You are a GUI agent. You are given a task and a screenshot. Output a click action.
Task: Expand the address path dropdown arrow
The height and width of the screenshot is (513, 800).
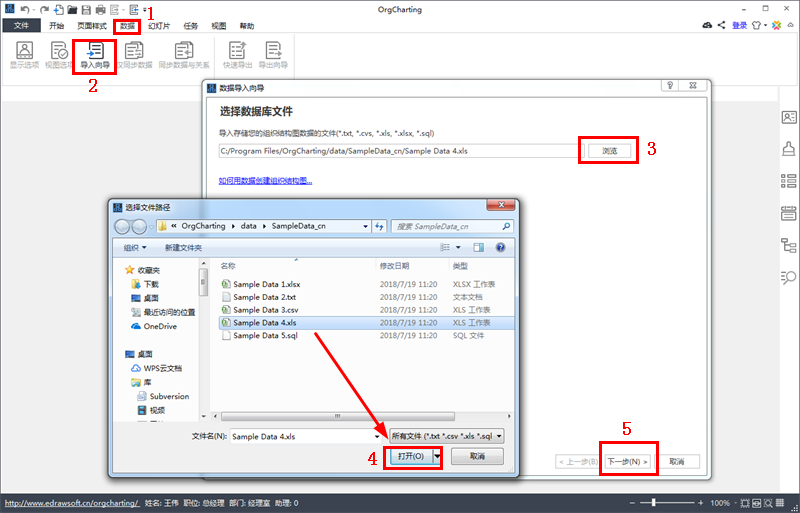click(365, 226)
